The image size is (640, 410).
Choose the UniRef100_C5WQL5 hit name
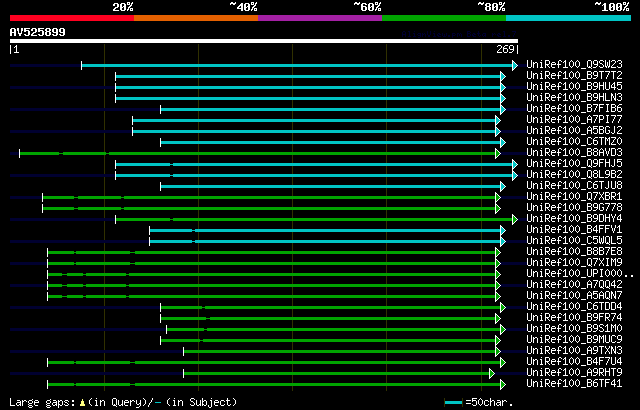[574, 241]
